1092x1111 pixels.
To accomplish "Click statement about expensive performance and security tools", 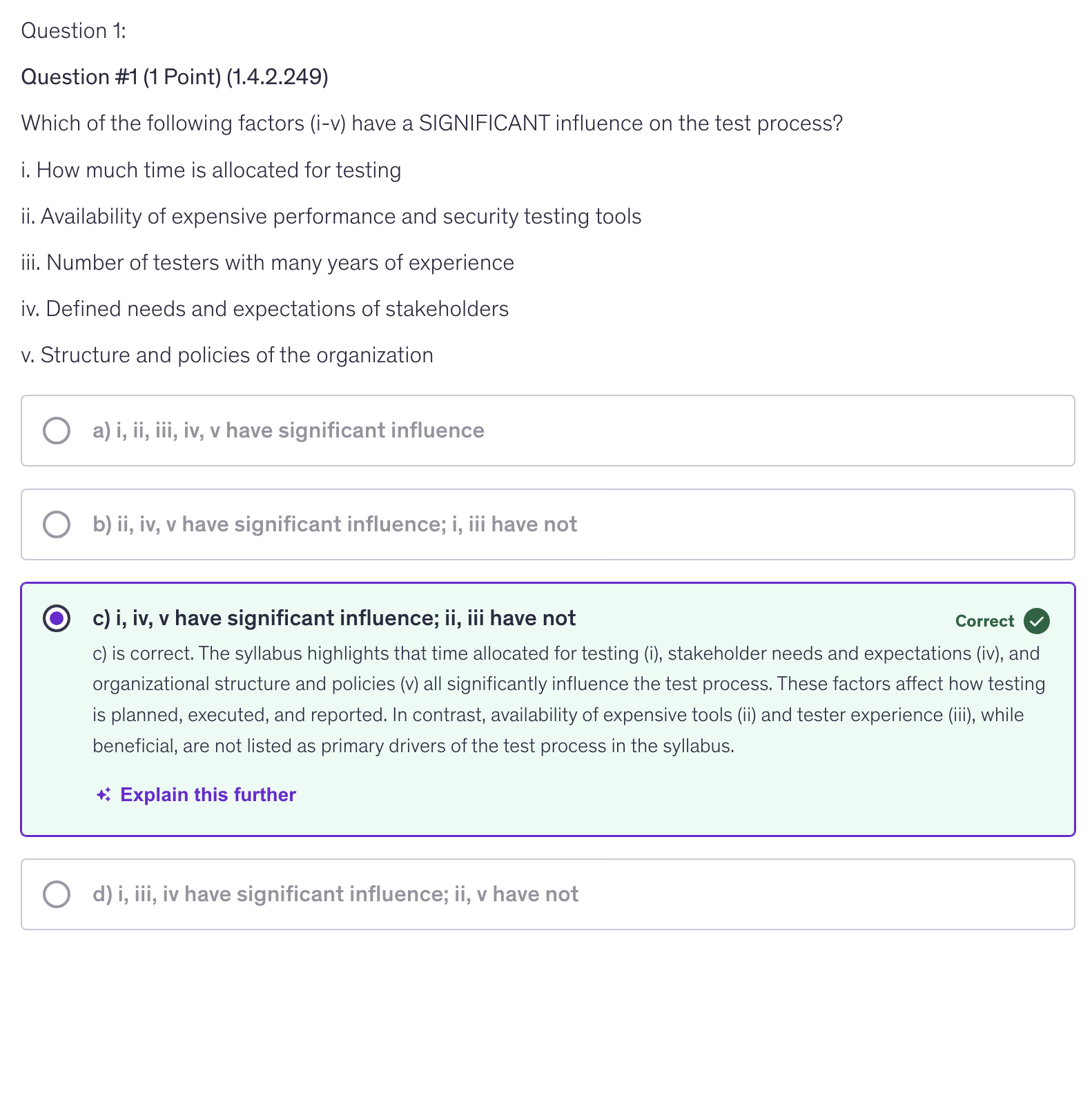I will click(331, 217).
